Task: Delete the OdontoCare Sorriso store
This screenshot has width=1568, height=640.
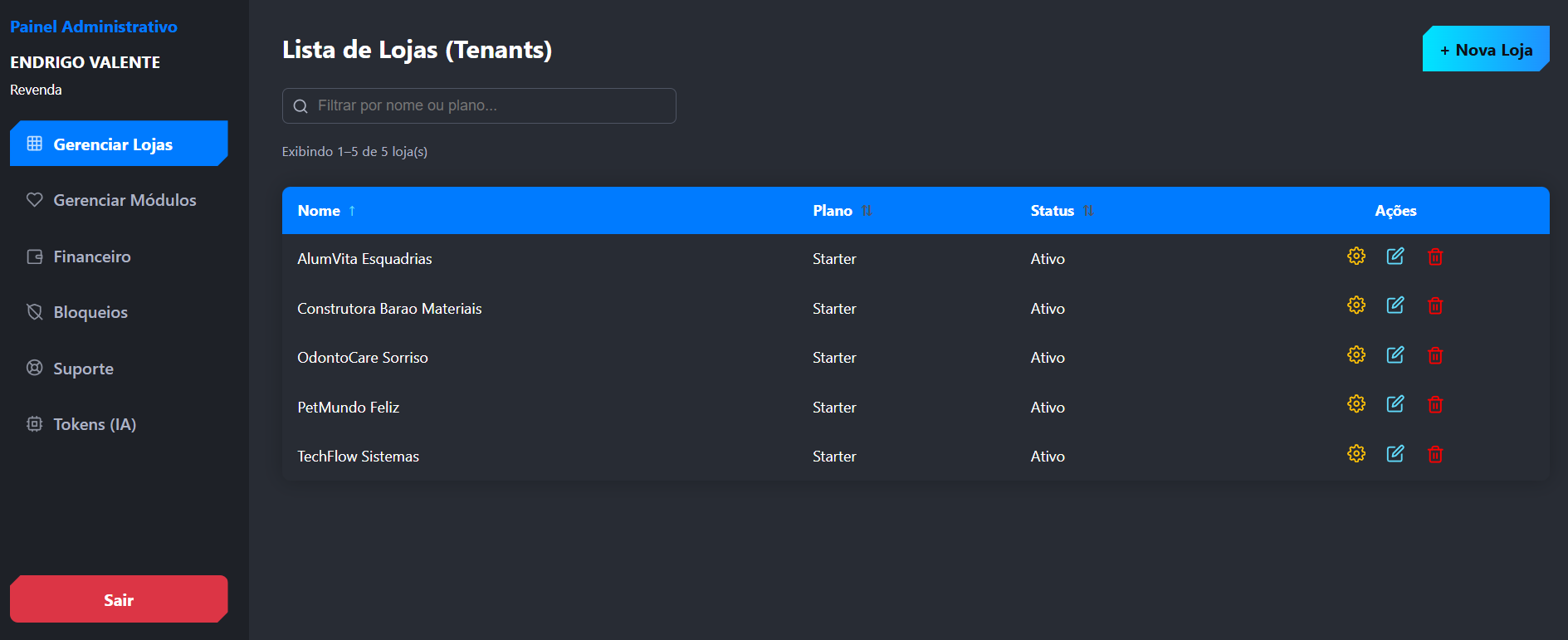Action: [1435, 355]
